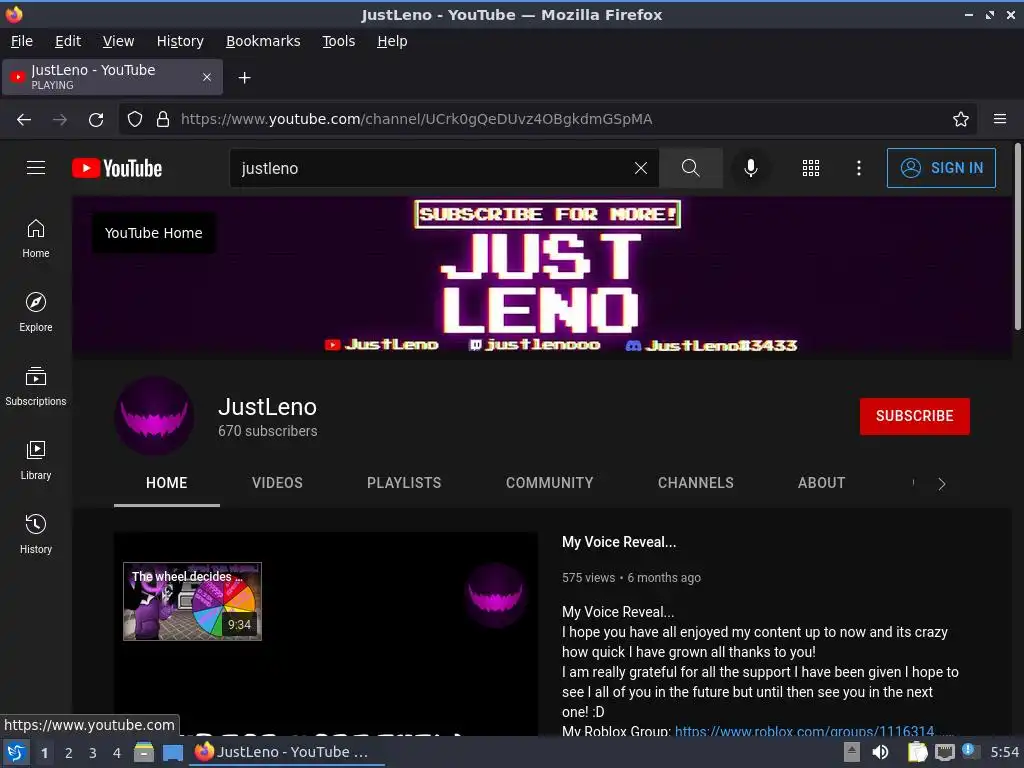Click show desktop icon in taskbar

click(172, 752)
